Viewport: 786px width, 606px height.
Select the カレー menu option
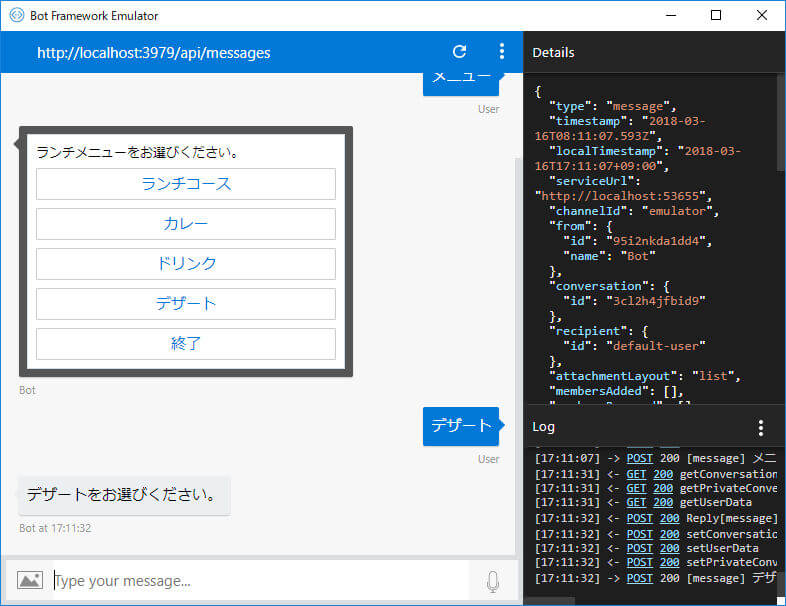(186, 224)
